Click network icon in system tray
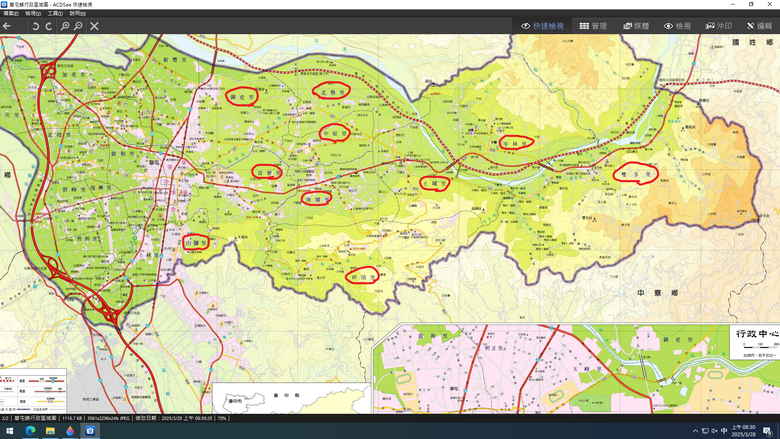 click(705, 431)
